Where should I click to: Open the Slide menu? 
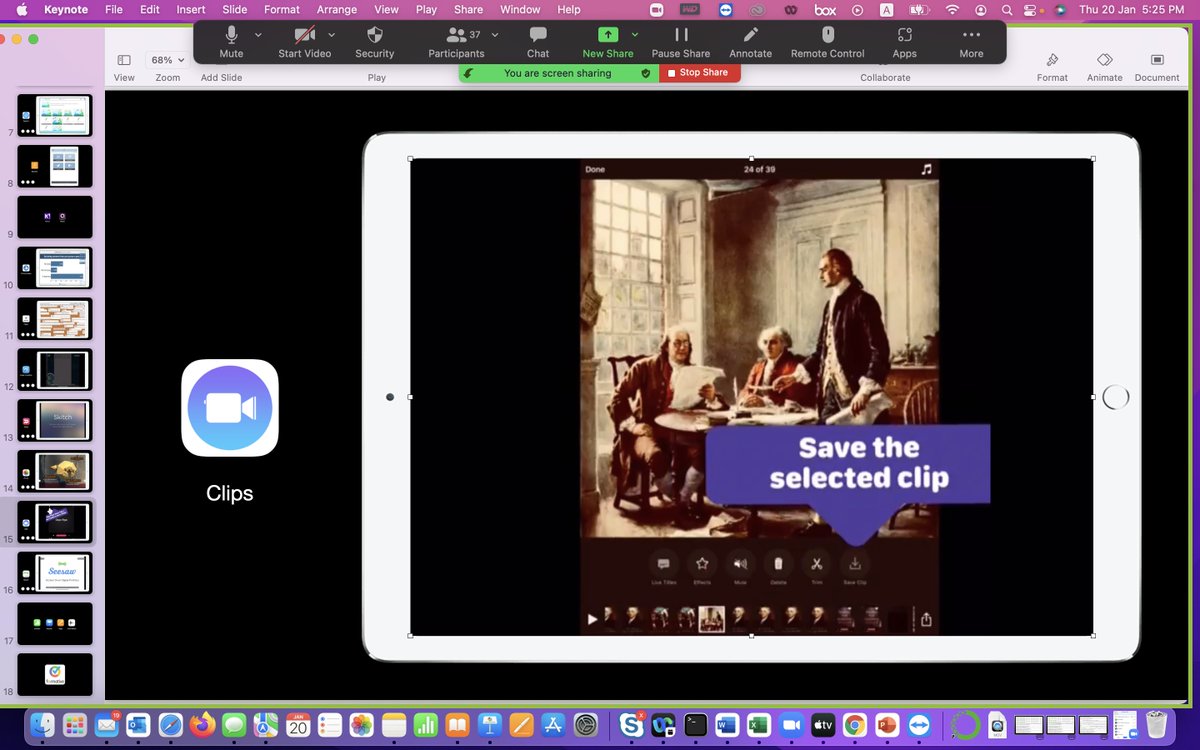tap(235, 9)
